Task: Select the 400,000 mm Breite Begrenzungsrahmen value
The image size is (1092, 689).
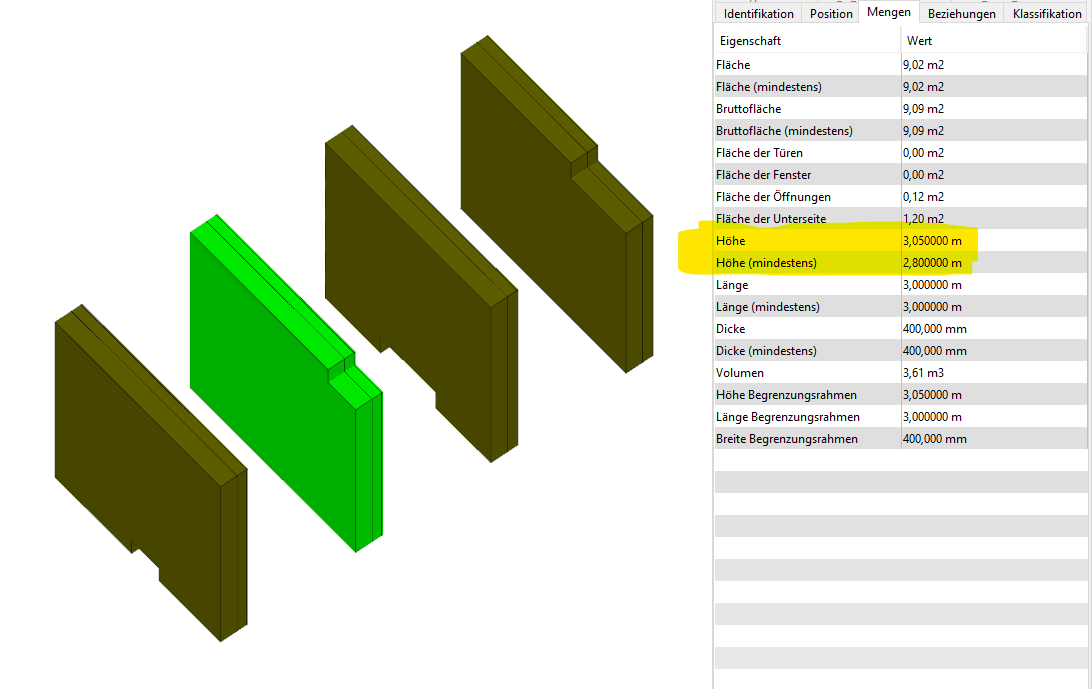Action: (935, 439)
